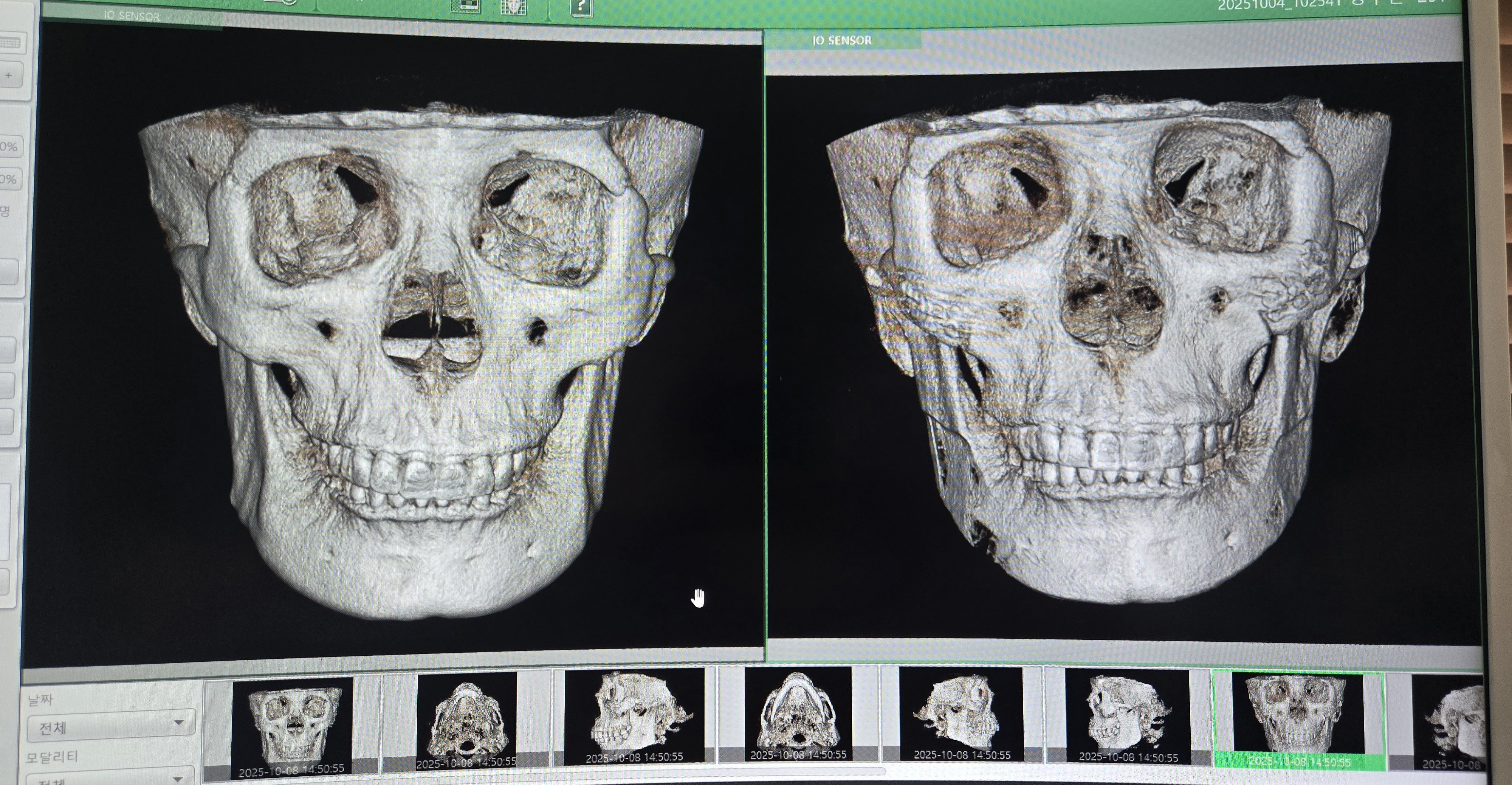Viewport: 1512px width, 785px height.
Task: Select the right pane's IO SENSOR tab
Action: click(842, 40)
